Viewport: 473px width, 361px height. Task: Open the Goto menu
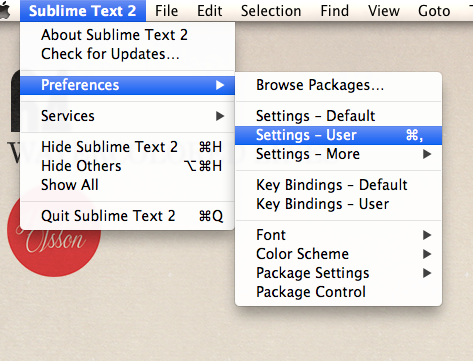(x=434, y=11)
